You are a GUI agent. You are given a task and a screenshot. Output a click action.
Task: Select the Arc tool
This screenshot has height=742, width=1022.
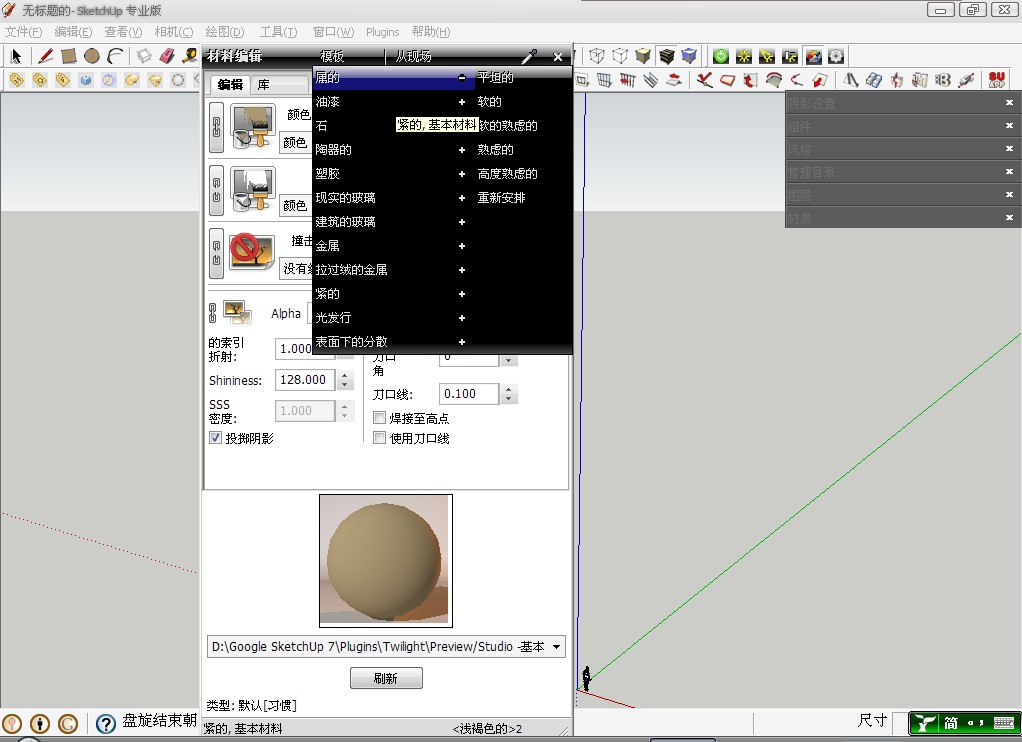[x=115, y=57]
